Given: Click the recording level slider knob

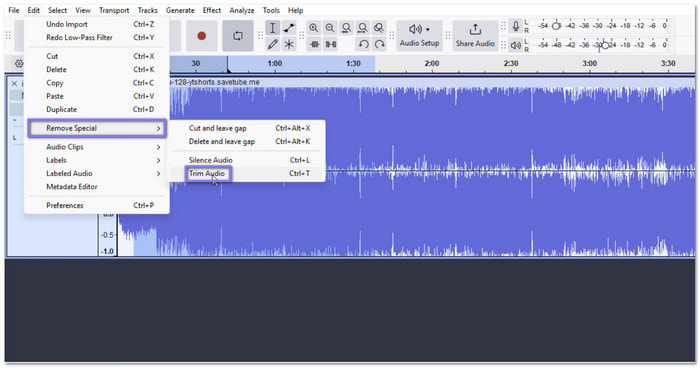Looking at the screenshot, I should coord(556,26).
